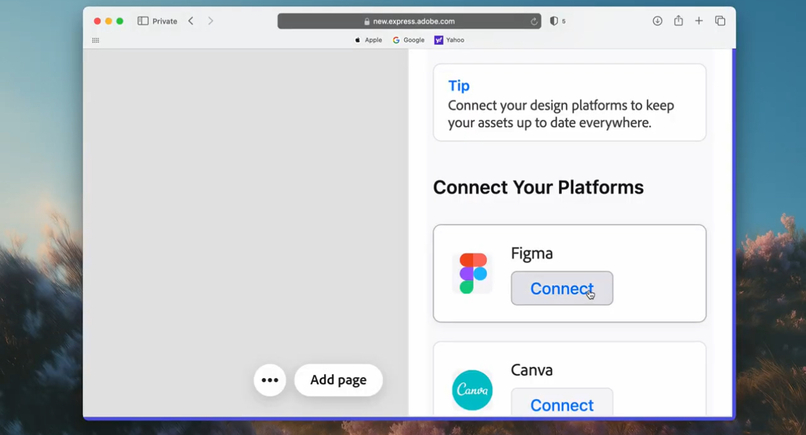The height and width of the screenshot is (435, 806).
Task: Click the Canva logo icon
Action: point(472,390)
